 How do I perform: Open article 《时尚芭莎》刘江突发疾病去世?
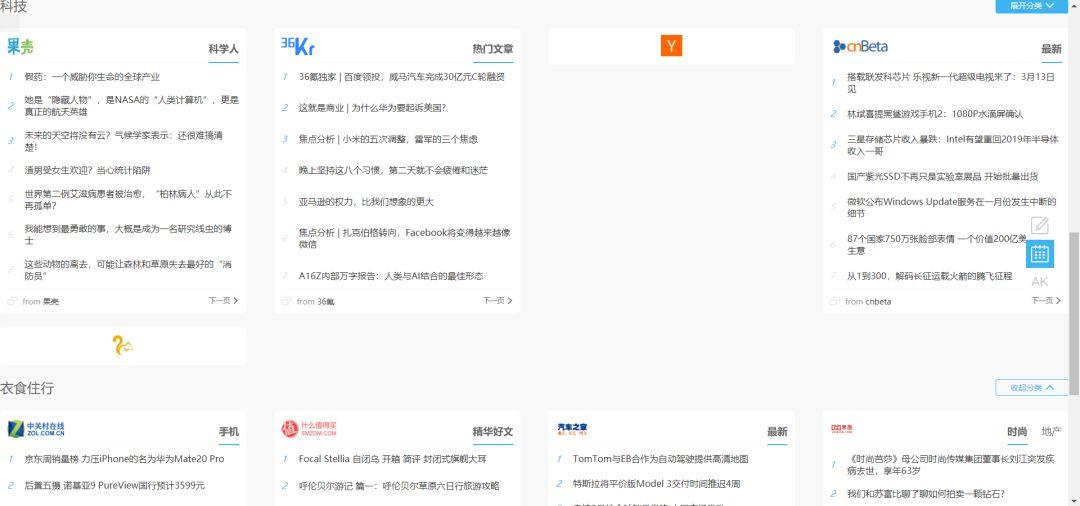coord(951,465)
